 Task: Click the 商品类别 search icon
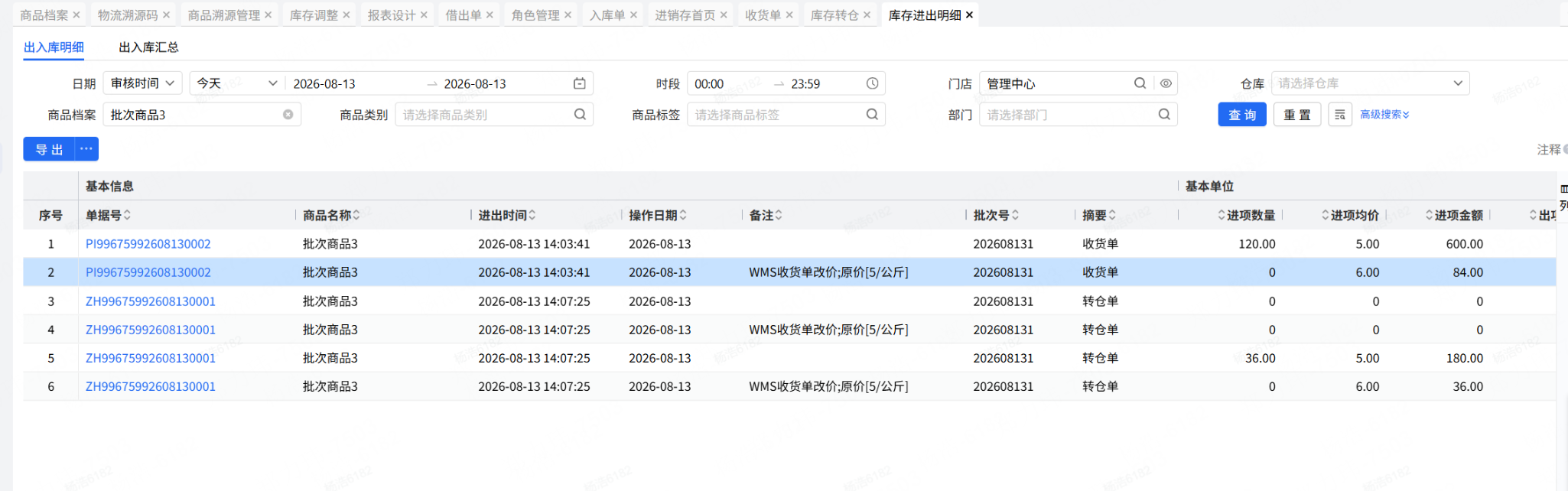tap(581, 115)
